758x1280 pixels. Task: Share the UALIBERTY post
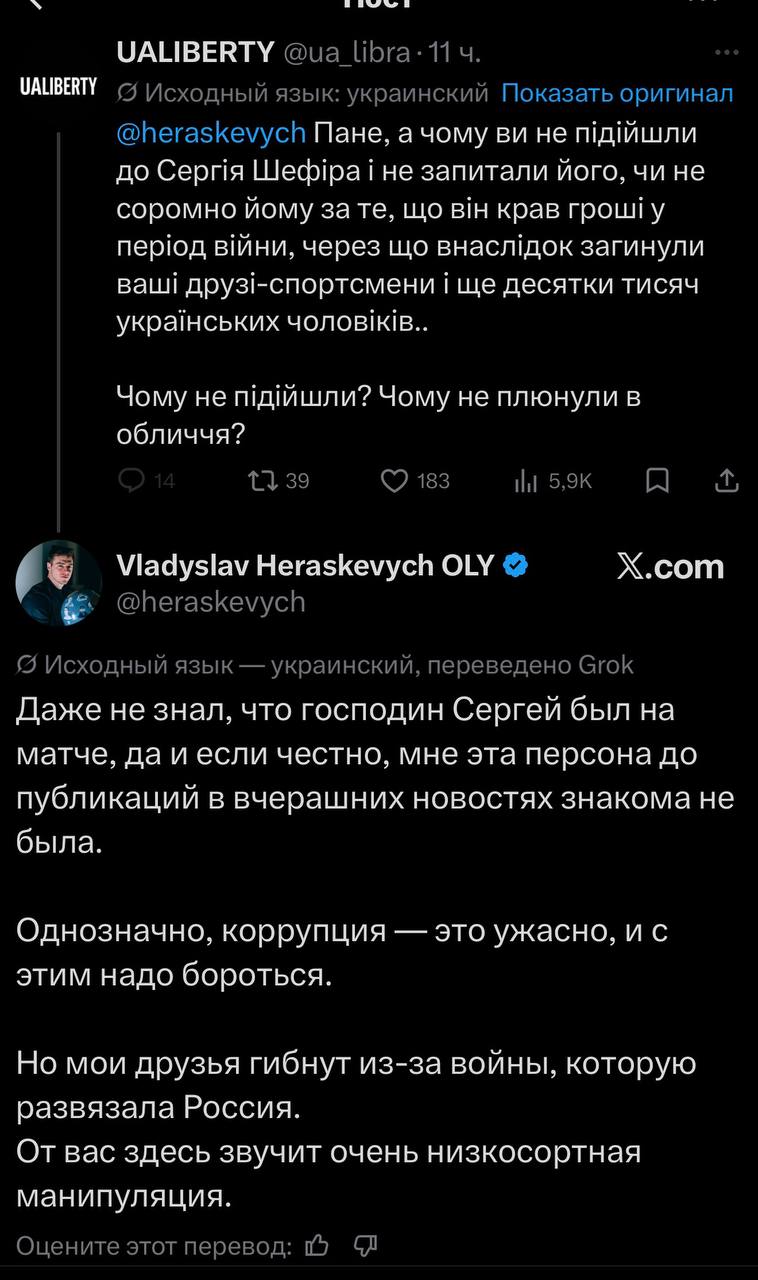point(727,481)
